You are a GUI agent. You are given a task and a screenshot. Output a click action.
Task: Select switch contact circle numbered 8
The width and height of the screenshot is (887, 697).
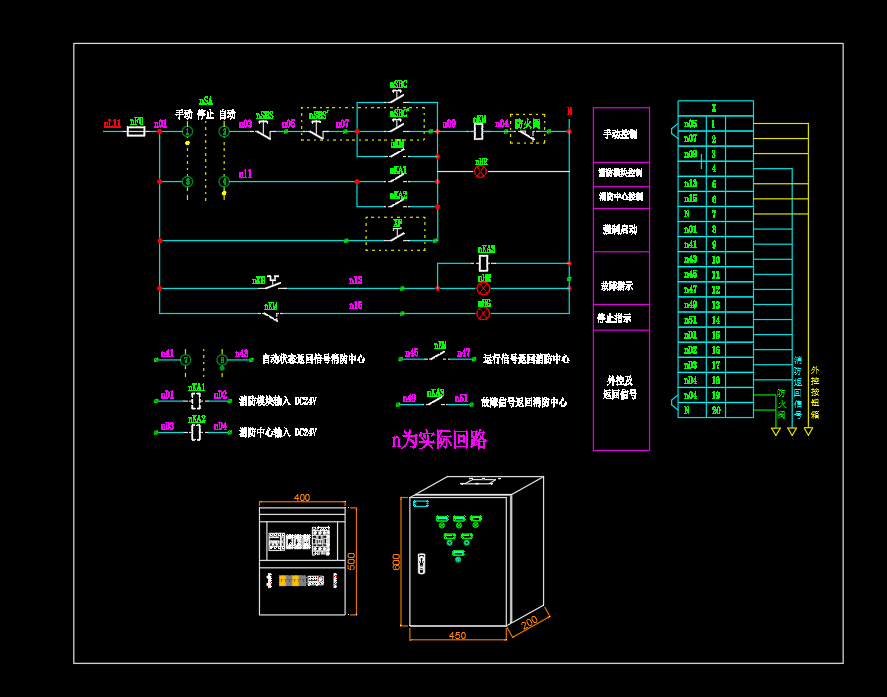(x=222, y=360)
